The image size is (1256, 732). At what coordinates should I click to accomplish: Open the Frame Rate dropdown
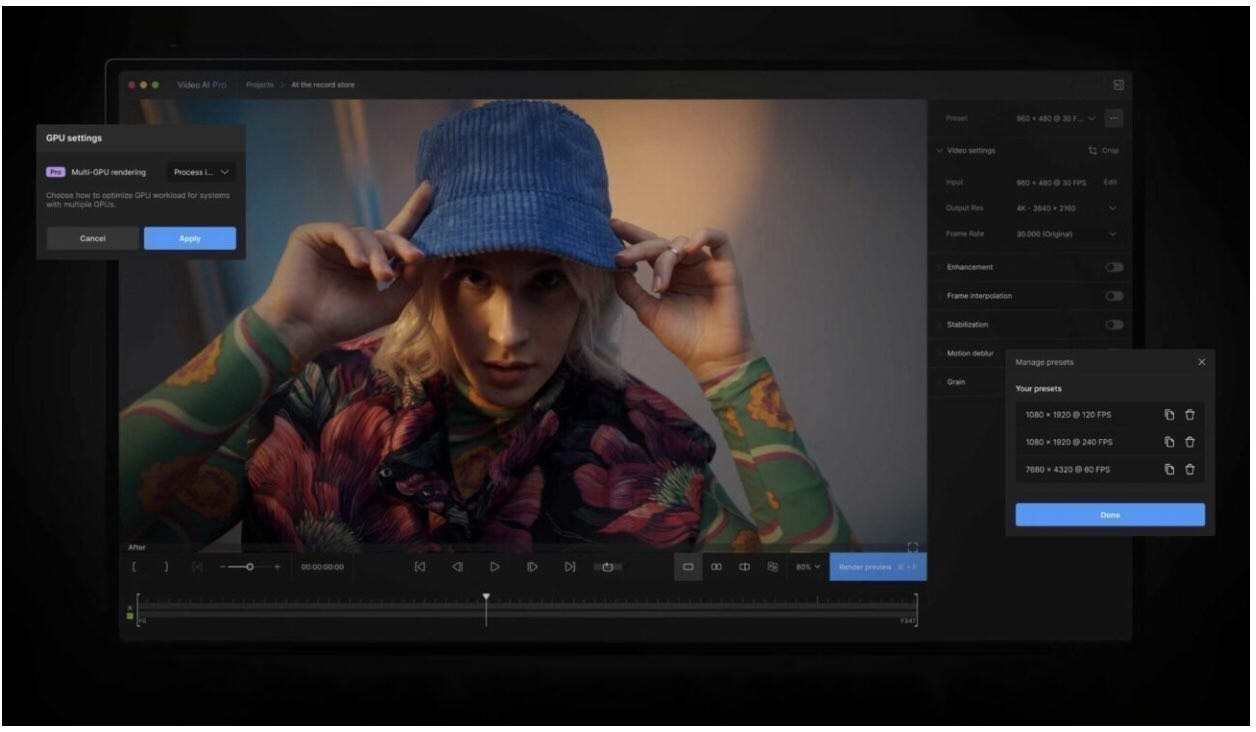click(1065, 234)
